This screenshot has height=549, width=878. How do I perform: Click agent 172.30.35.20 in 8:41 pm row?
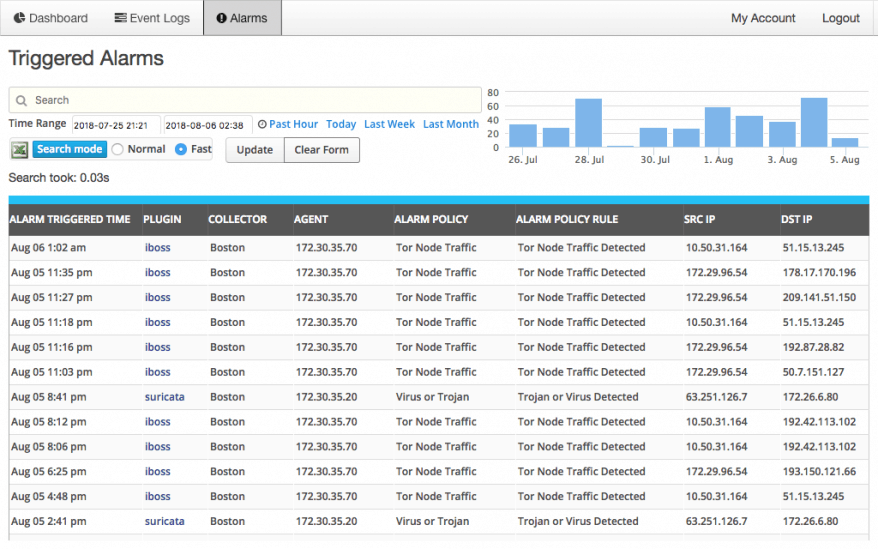[x=326, y=397]
